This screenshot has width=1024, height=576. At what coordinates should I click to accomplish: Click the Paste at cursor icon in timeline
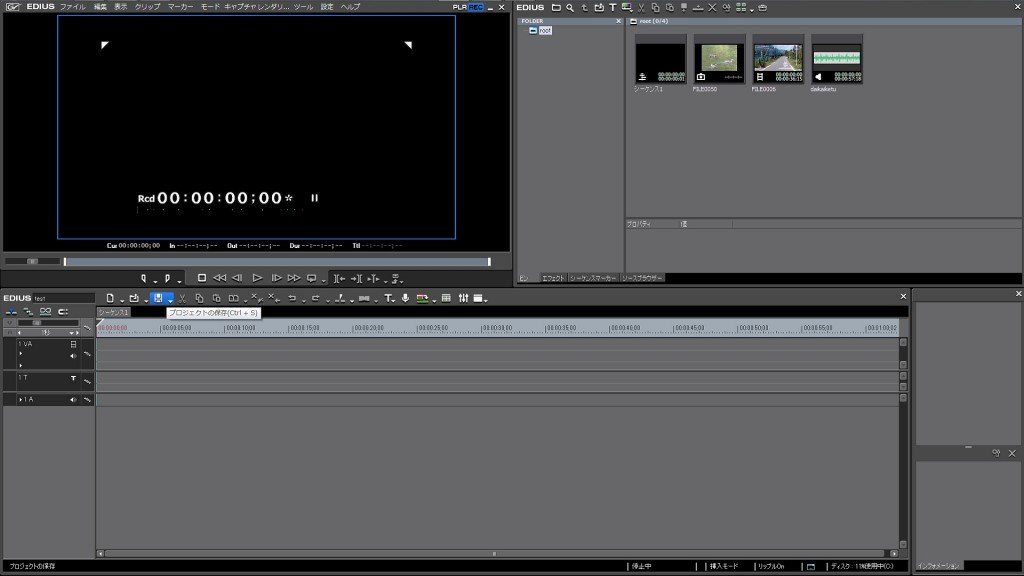pos(216,298)
